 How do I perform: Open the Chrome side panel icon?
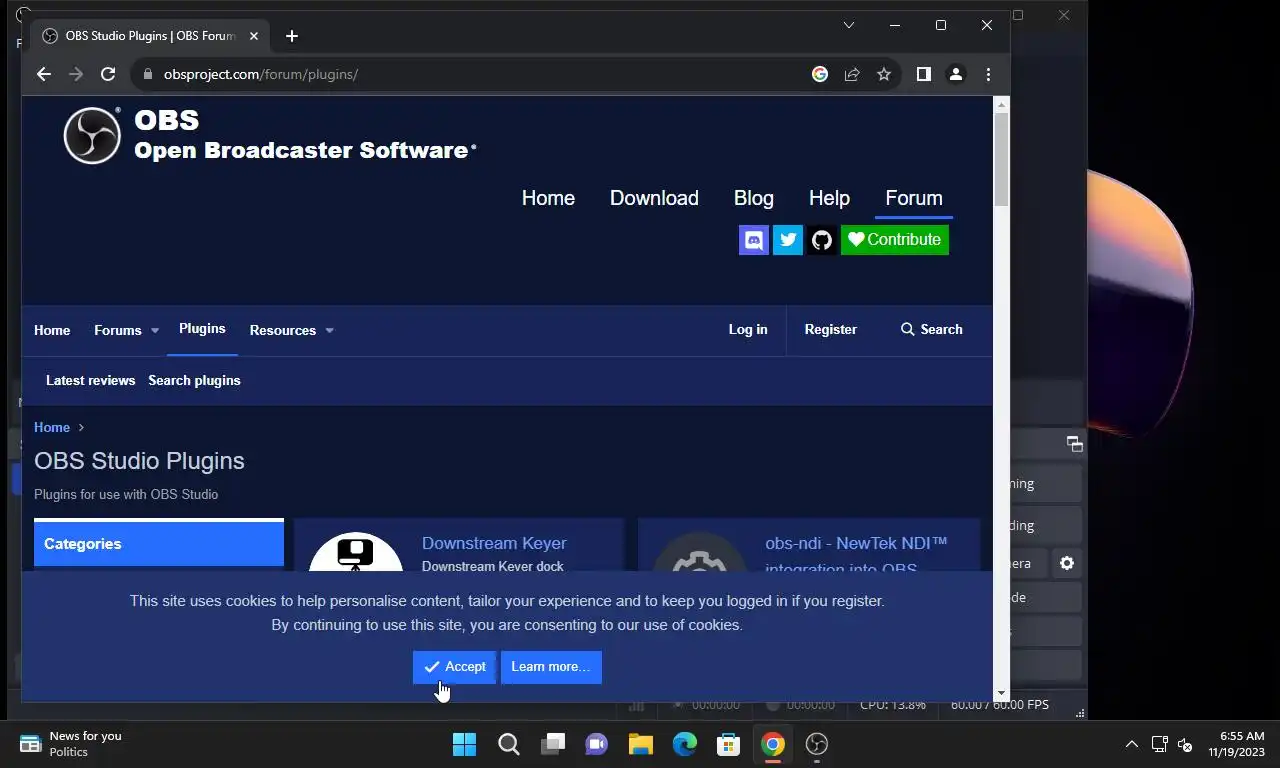(924, 74)
